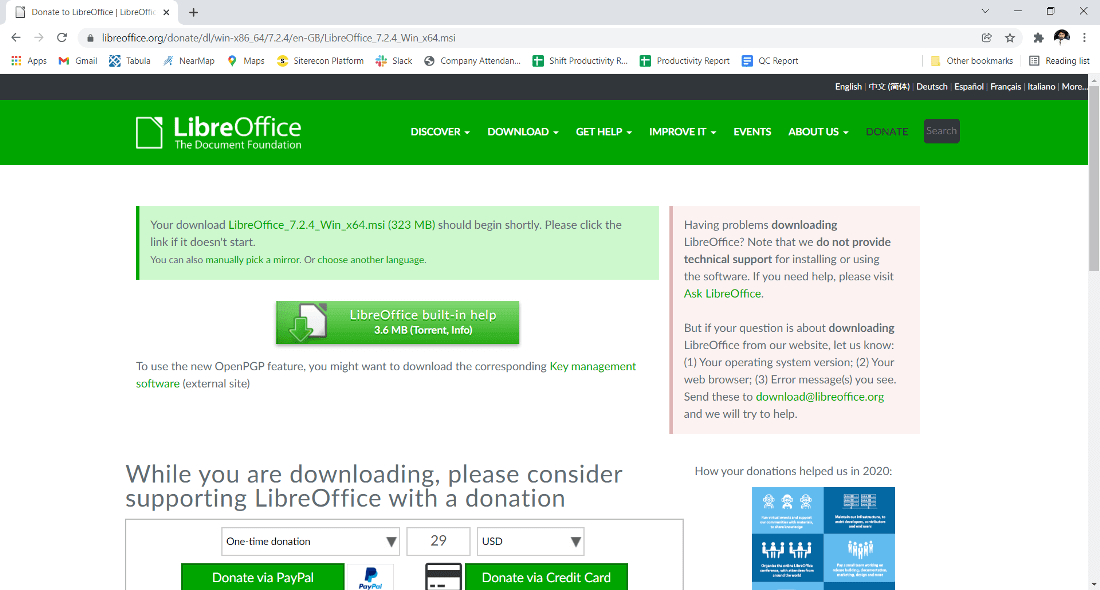The width and height of the screenshot is (1100, 590).
Task: Open the tab search chevron
Action: click(x=985, y=11)
